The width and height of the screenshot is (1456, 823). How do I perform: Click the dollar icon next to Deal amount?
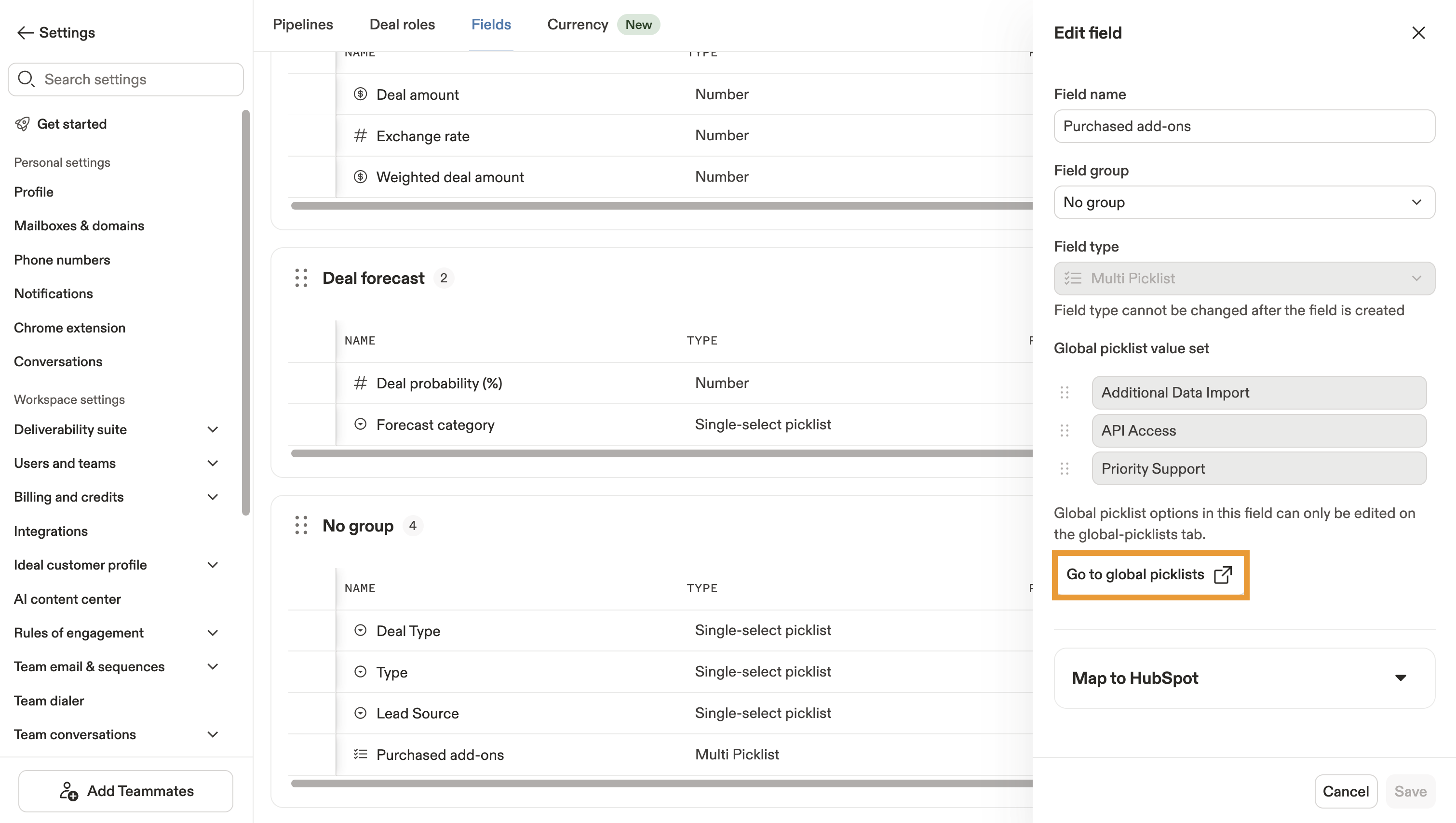click(360, 94)
